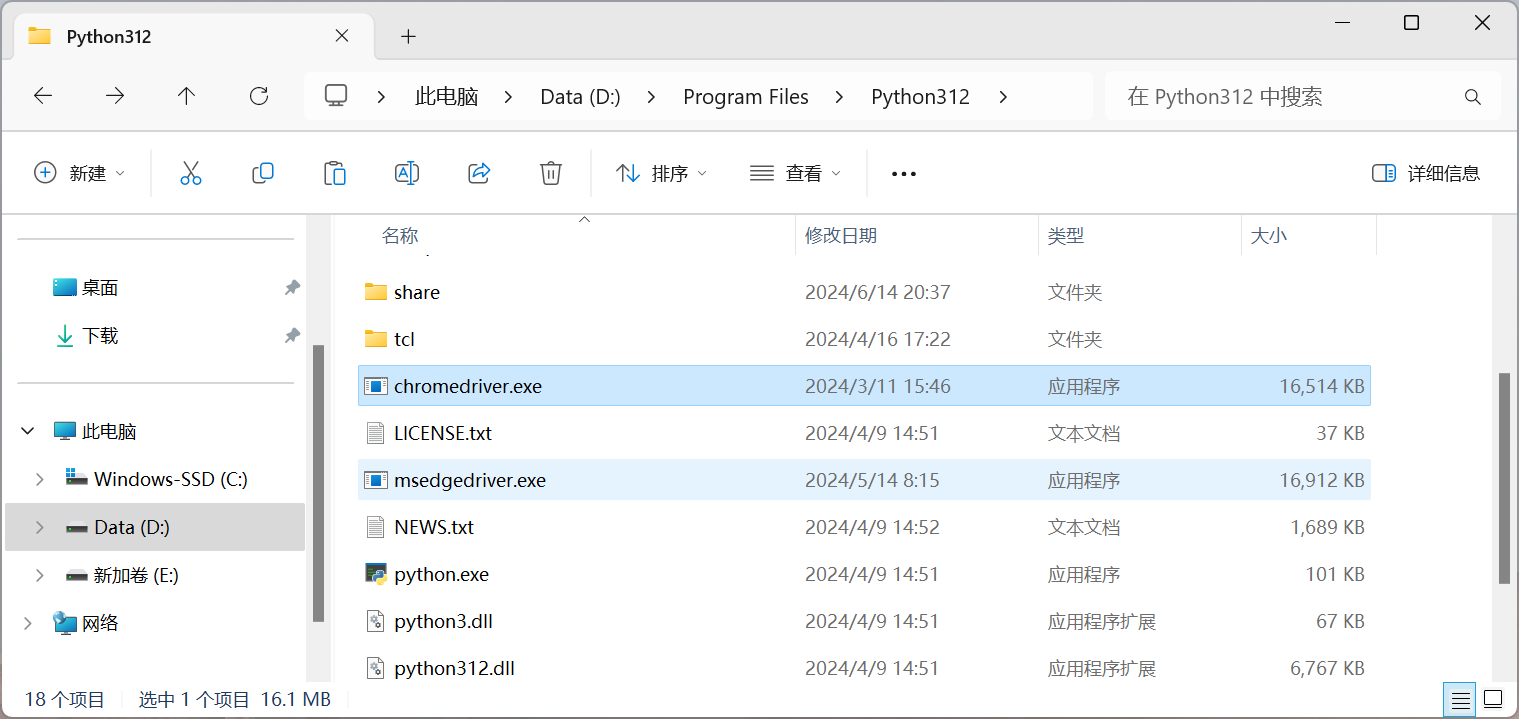Add a new tab with plus button

[408, 37]
